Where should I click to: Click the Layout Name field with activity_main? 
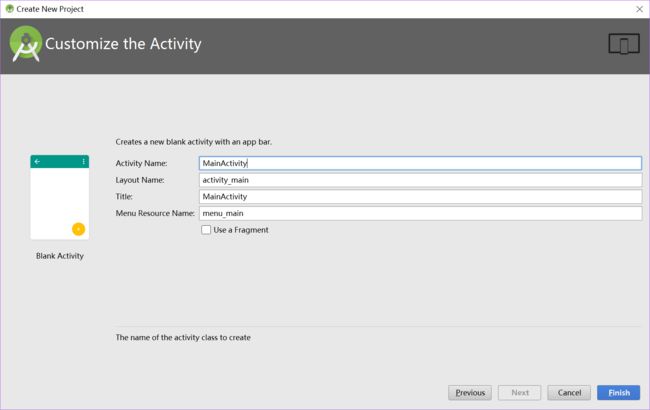(x=420, y=180)
